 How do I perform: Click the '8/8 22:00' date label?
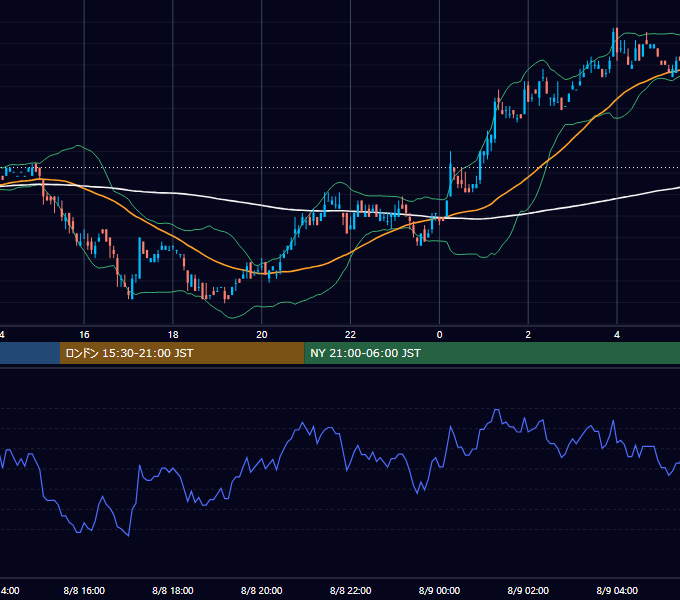[x=350, y=590]
